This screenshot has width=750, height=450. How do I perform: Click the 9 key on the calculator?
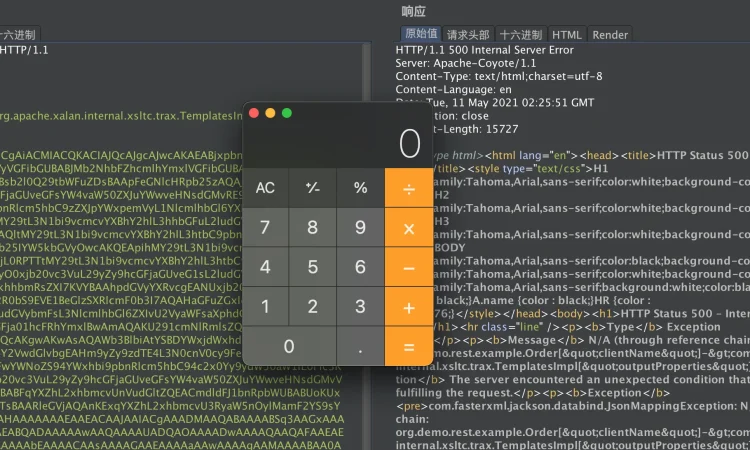tap(361, 228)
